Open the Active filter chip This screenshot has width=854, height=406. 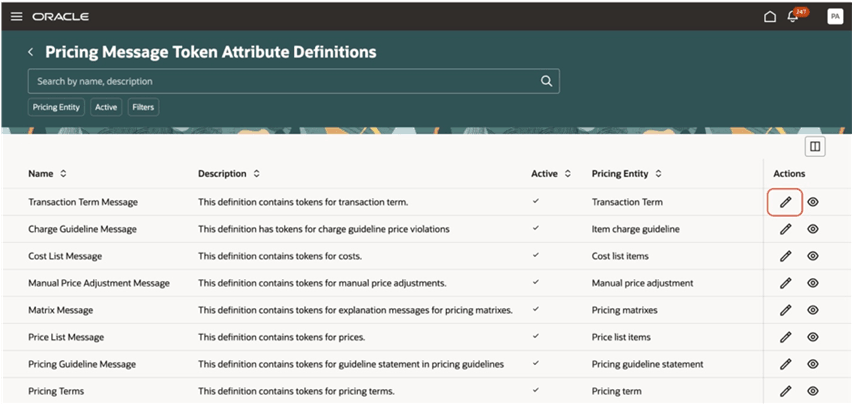106,107
